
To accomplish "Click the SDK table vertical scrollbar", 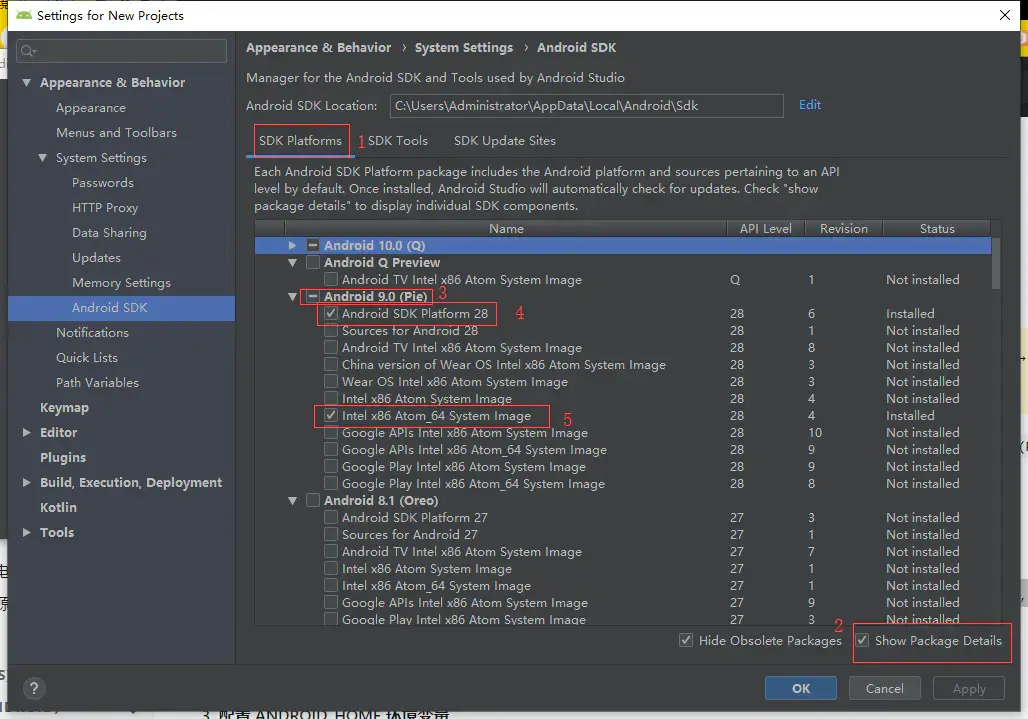I will point(996,263).
